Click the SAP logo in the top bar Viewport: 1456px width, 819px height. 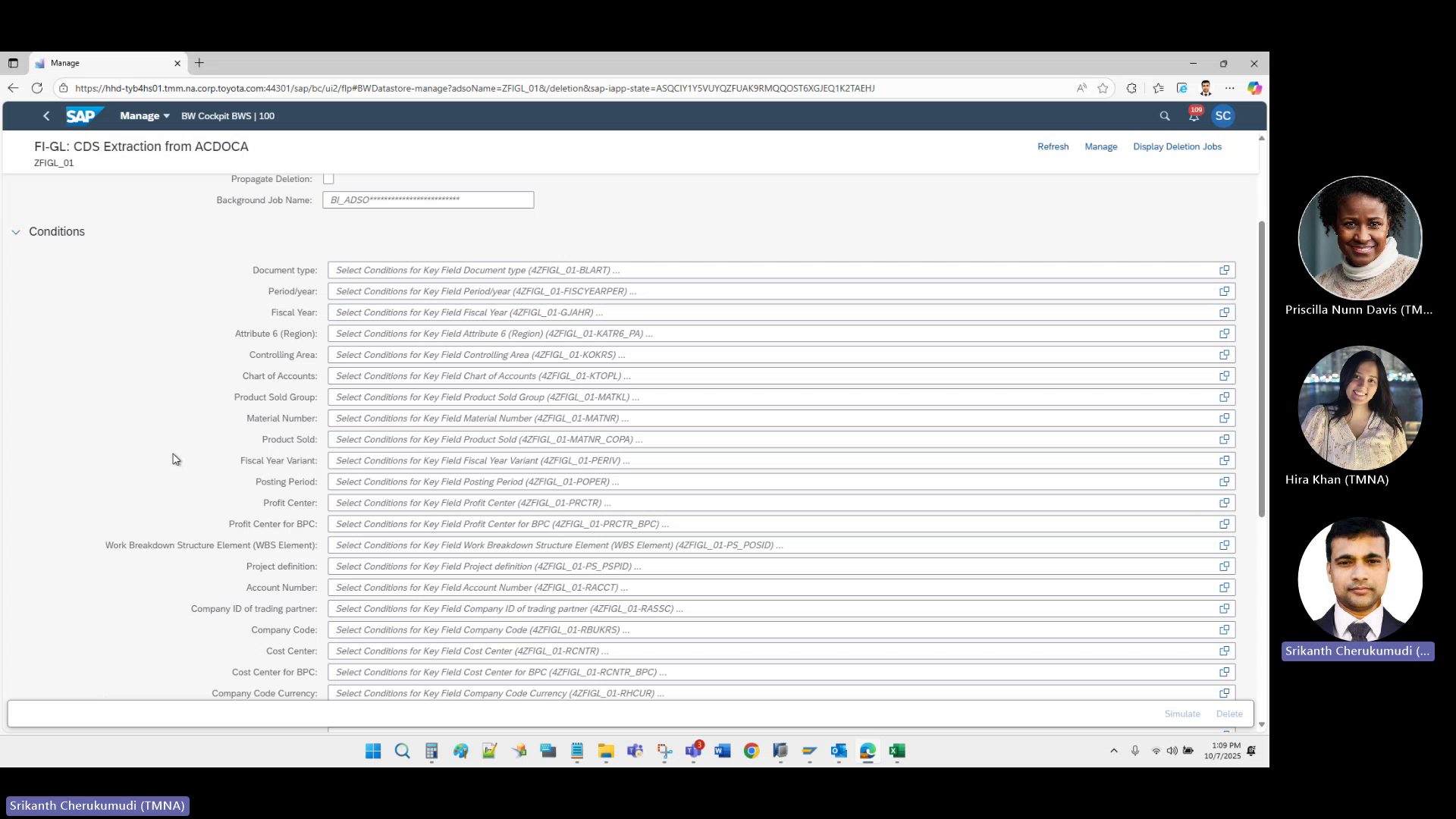[x=84, y=115]
